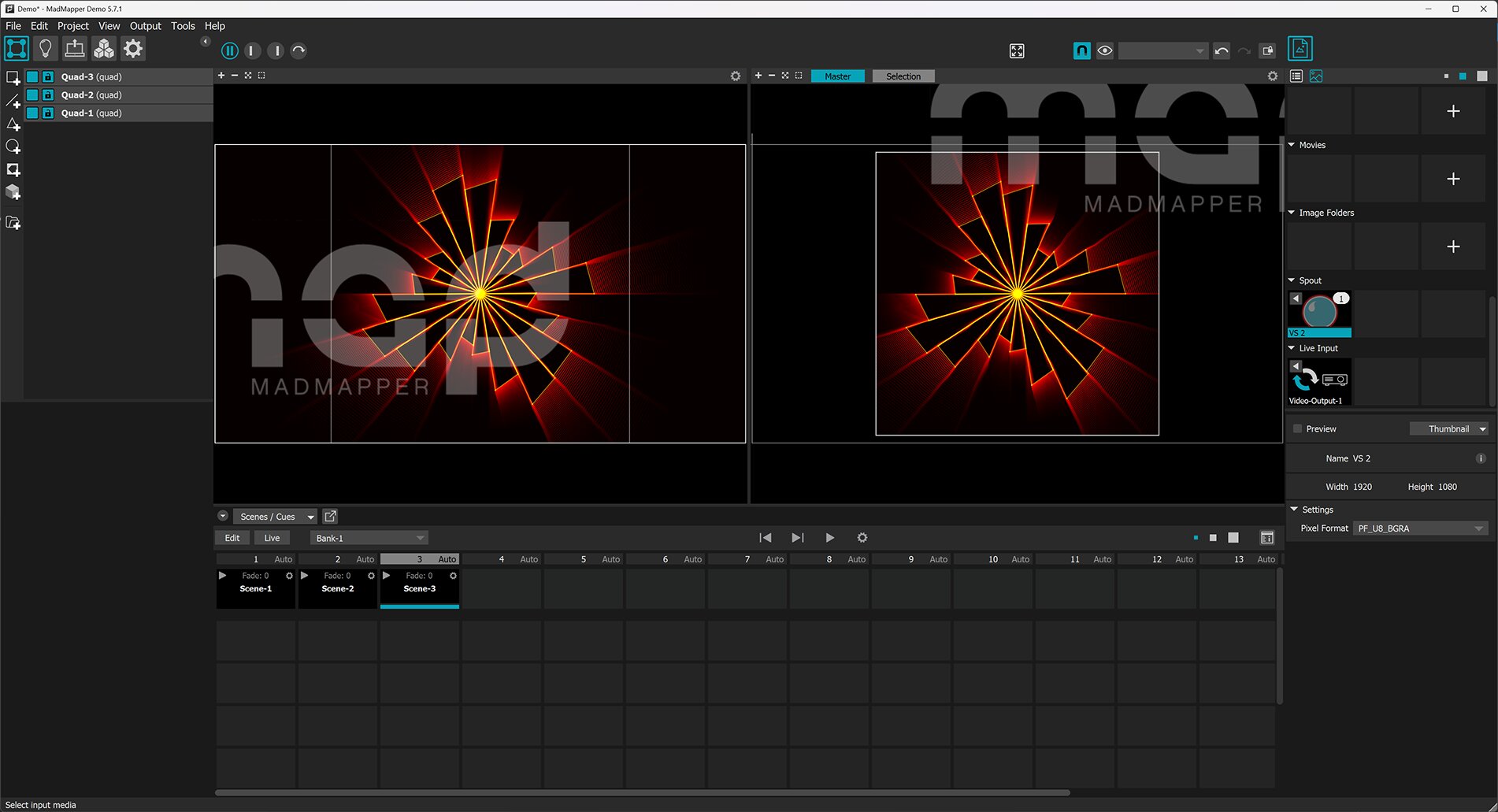Toggle the eye preview visibility button
This screenshot has width=1498, height=812.
point(1105,51)
